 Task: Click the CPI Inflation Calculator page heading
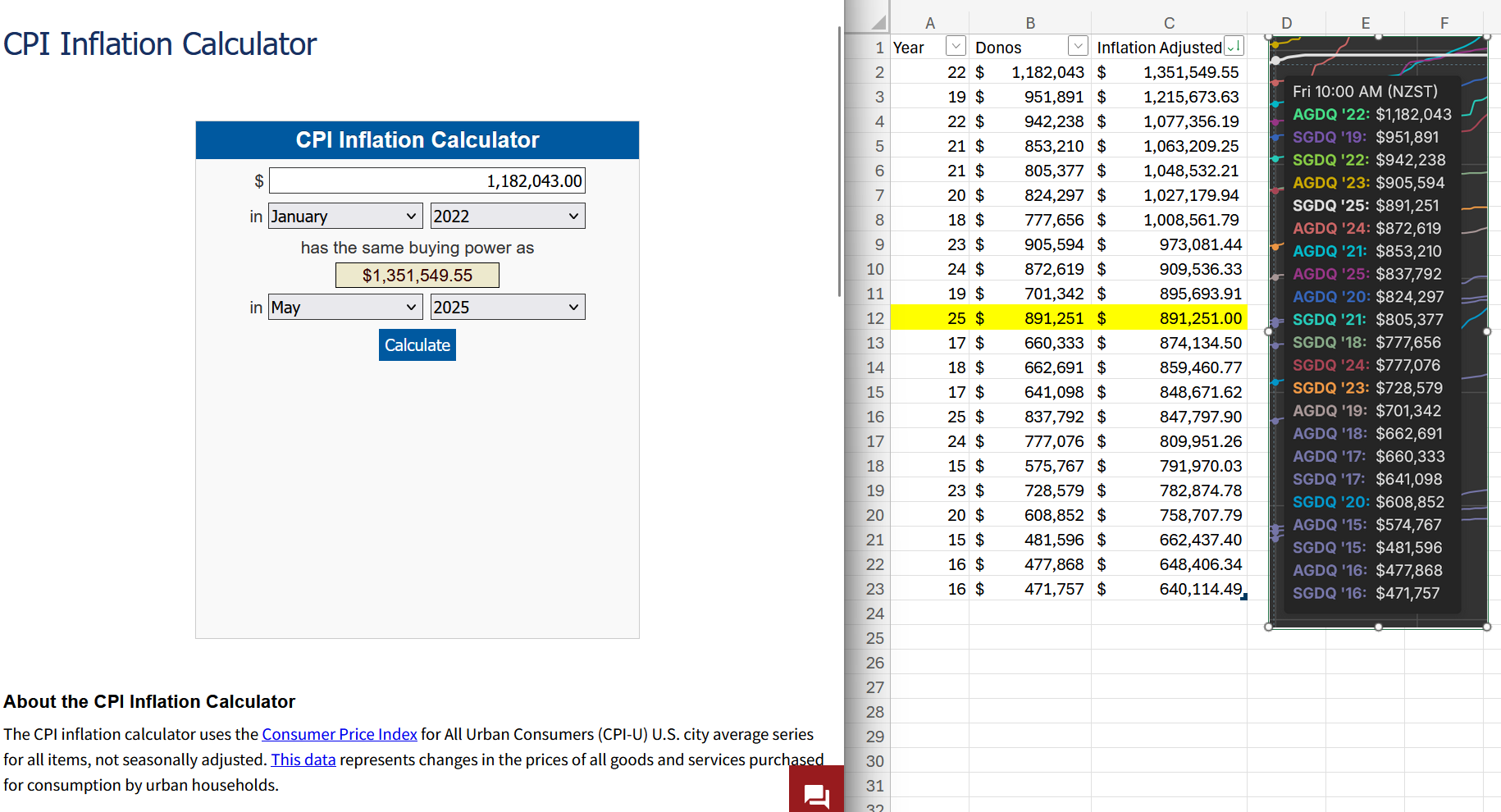(x=160, y=44)
